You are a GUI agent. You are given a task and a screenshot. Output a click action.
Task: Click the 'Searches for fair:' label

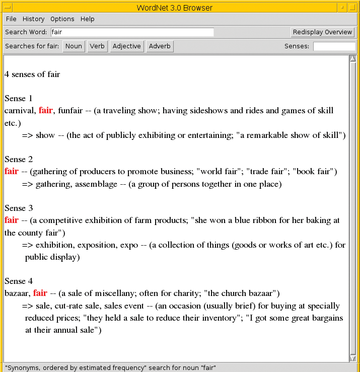point(32,46)
